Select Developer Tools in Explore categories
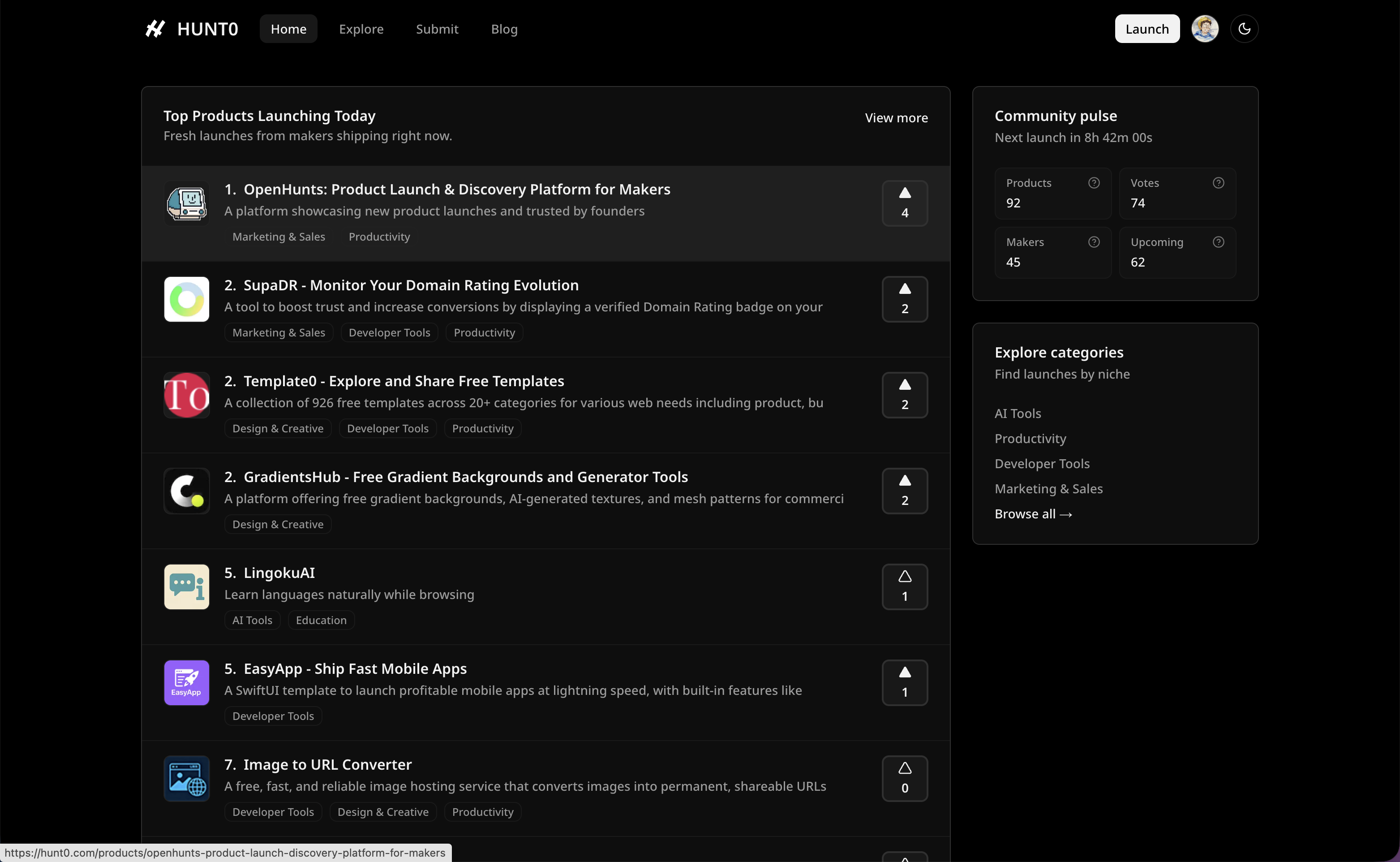The image size is (1400, 862). pyautogui.click(x=1042, y=464)
